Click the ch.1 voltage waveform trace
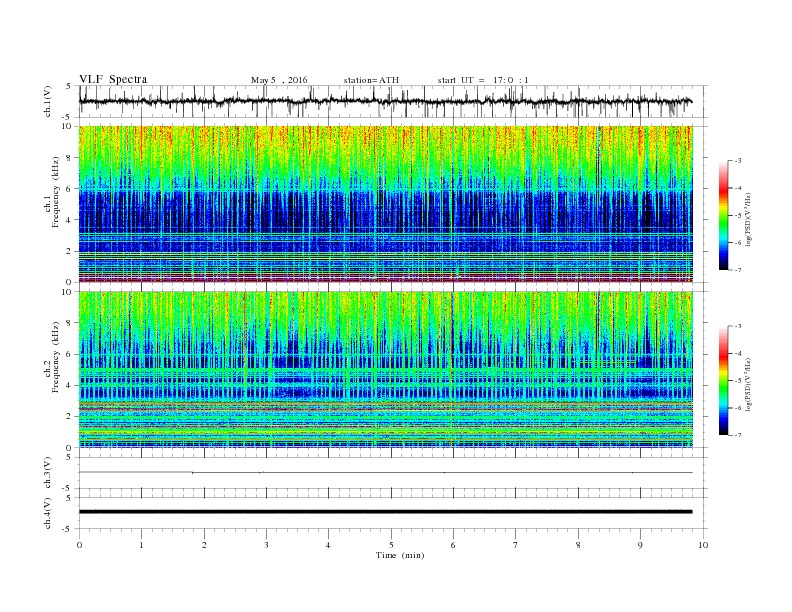Screen dimensions: 792x612 385,101
